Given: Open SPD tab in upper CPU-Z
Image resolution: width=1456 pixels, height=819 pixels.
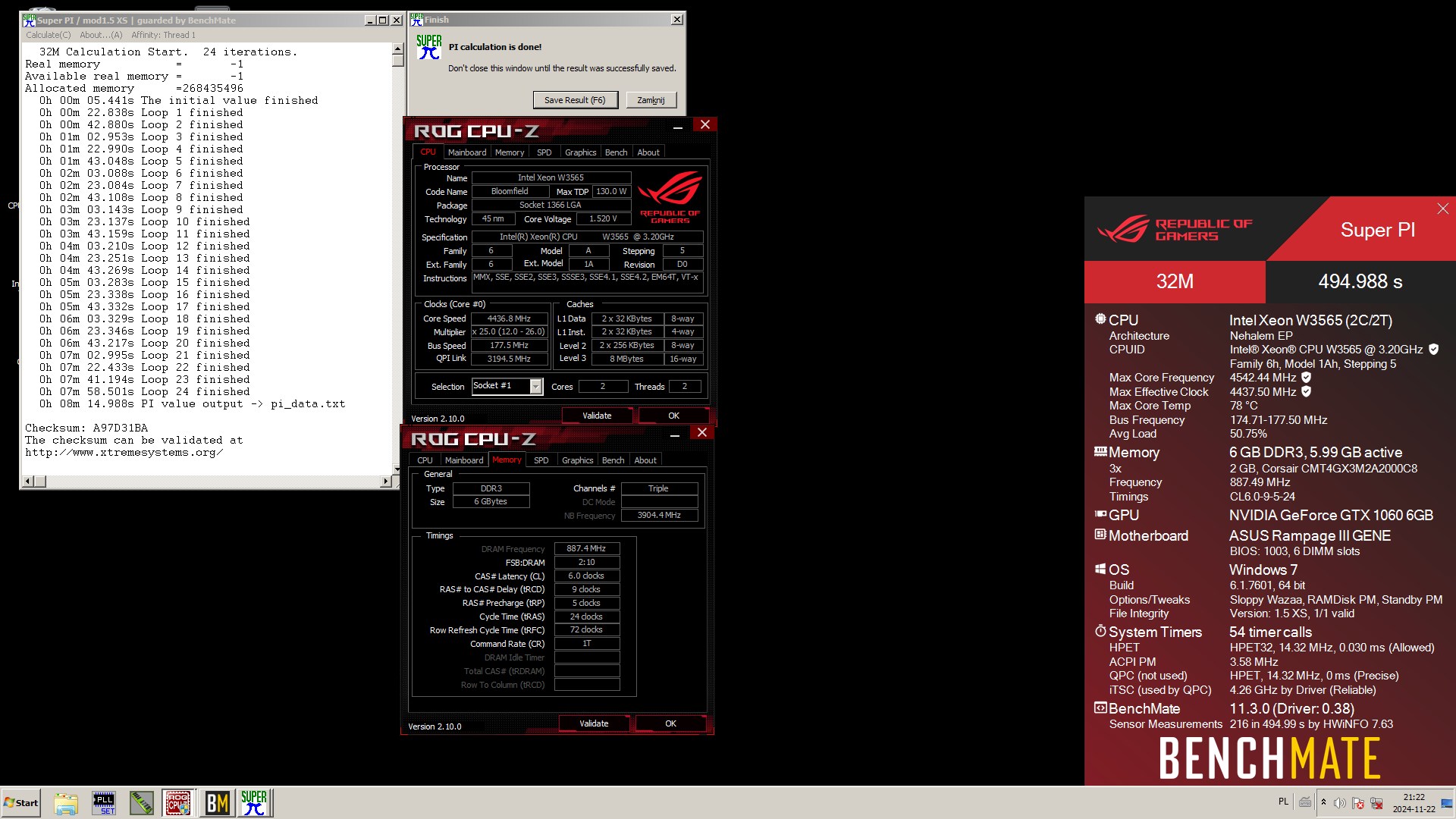Looking at the screenshot, I should pyautogui.click(x=544, y=152).
